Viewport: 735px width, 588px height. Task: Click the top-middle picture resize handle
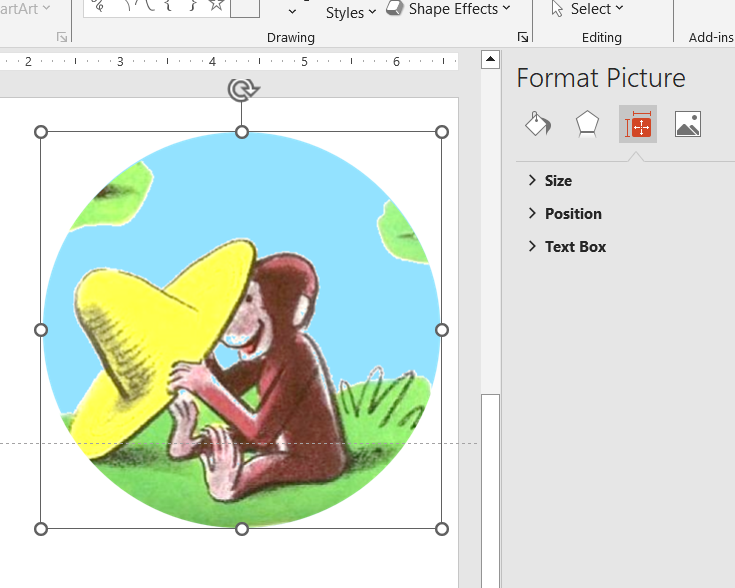[x=241, y=132]
